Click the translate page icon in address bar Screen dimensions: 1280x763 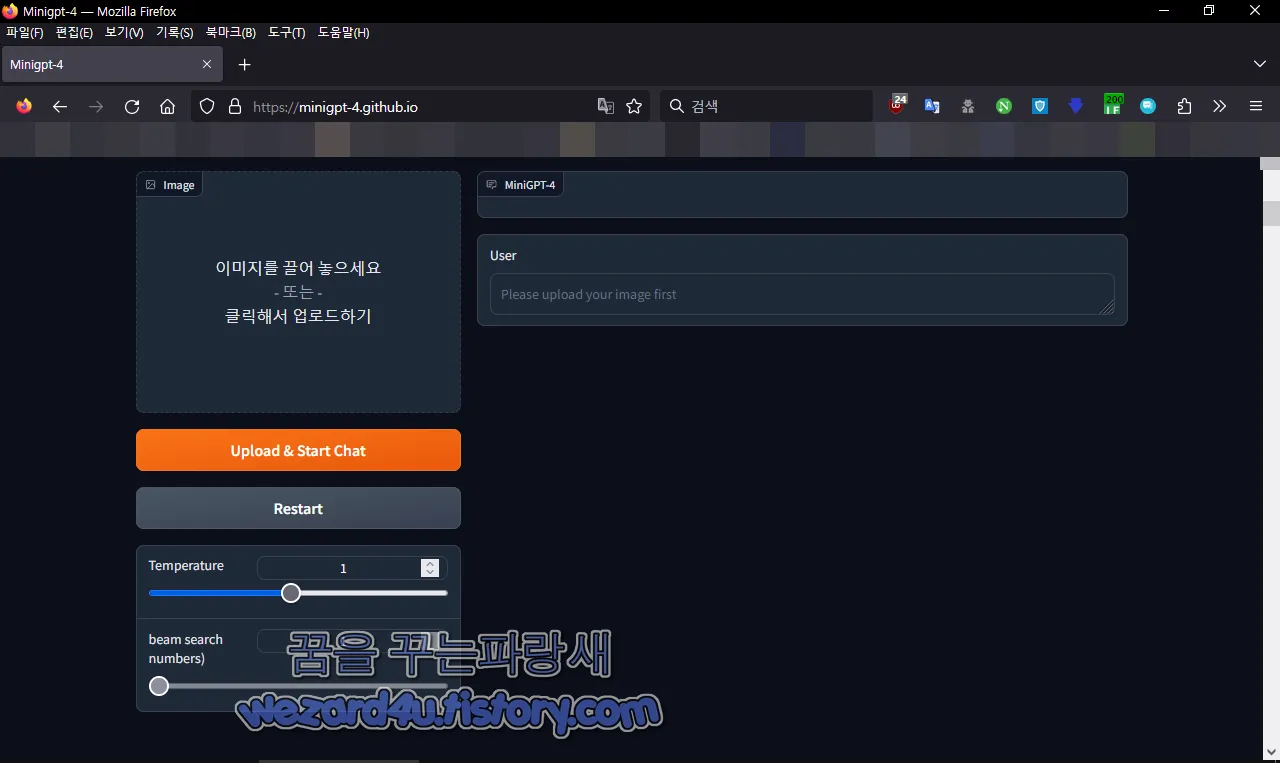pyautogui.click(x=606, y=106)
